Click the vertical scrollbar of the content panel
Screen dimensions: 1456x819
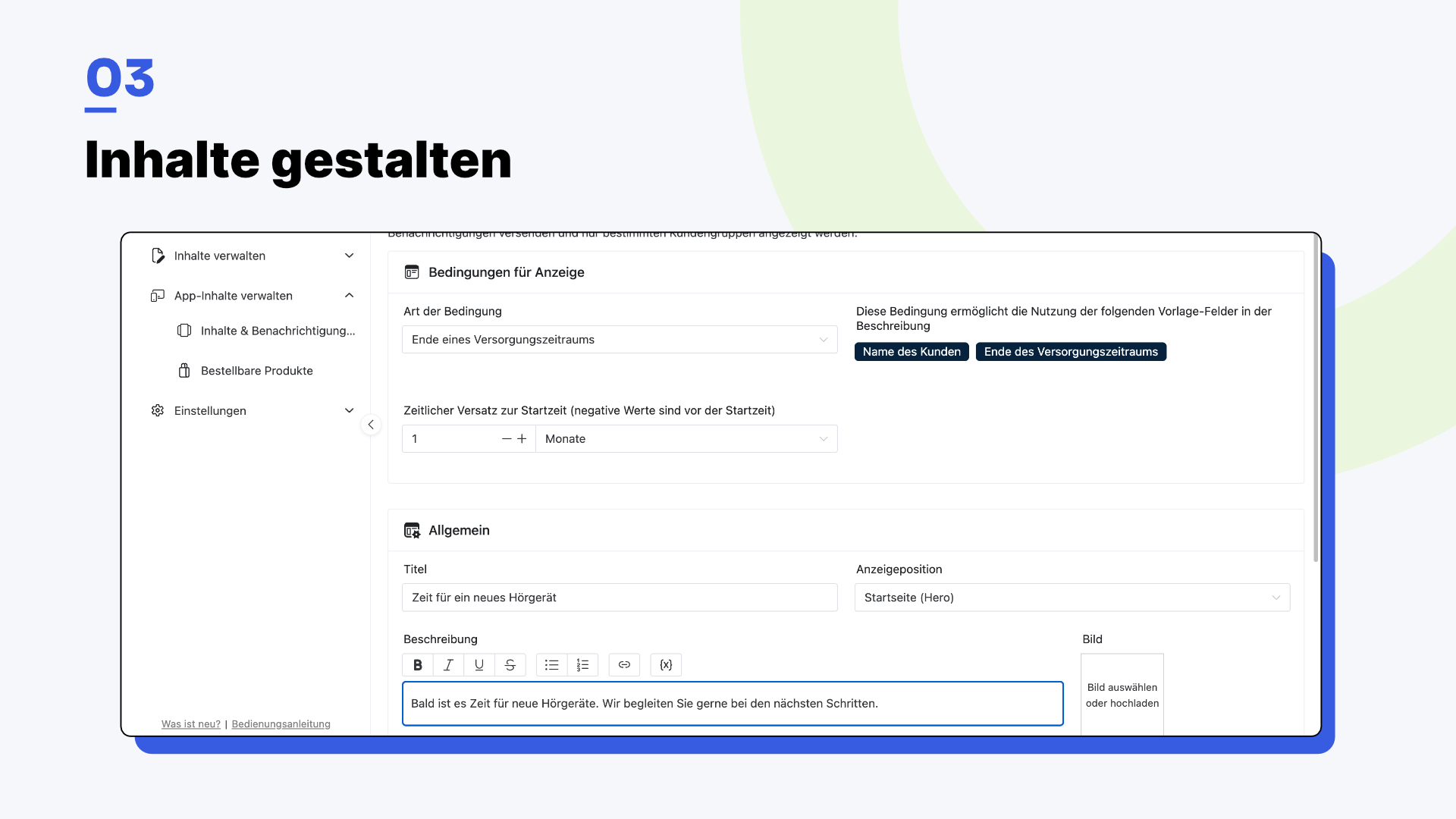pyautogui.click(x=1316, y=398)
